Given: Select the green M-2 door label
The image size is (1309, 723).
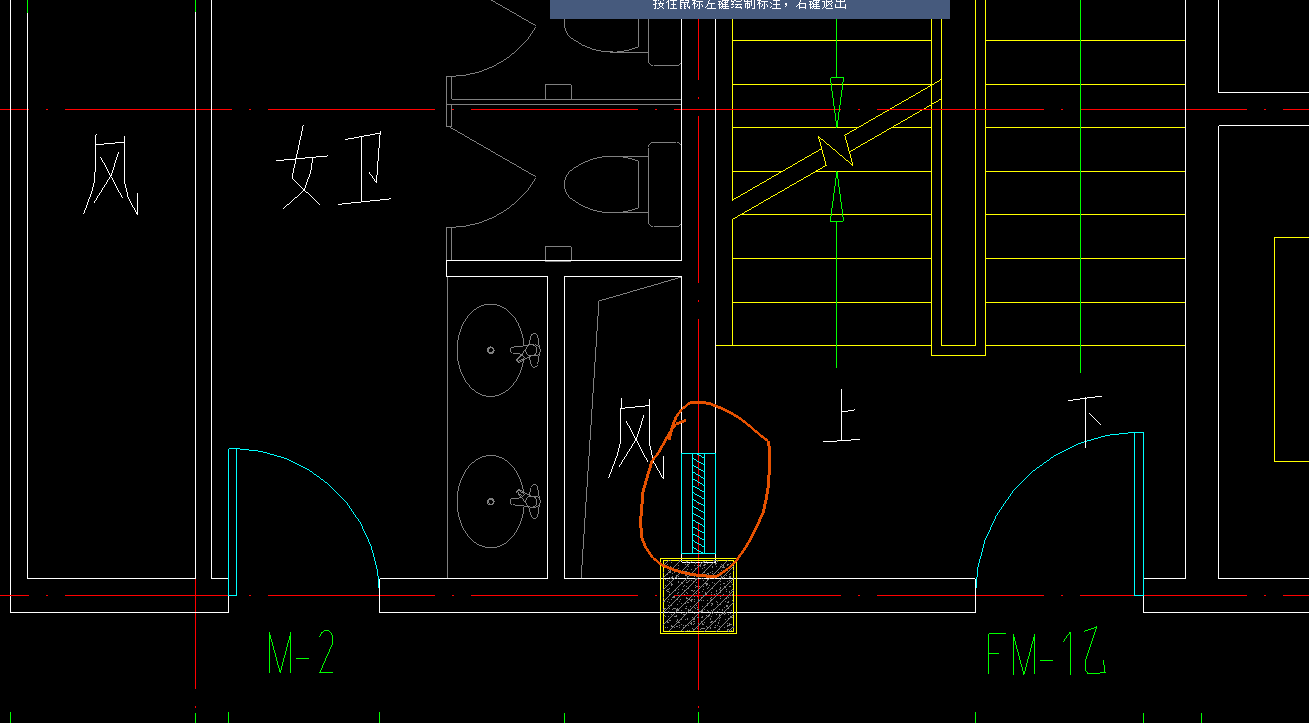Looking at the screenshot, I should pos(301,653).
